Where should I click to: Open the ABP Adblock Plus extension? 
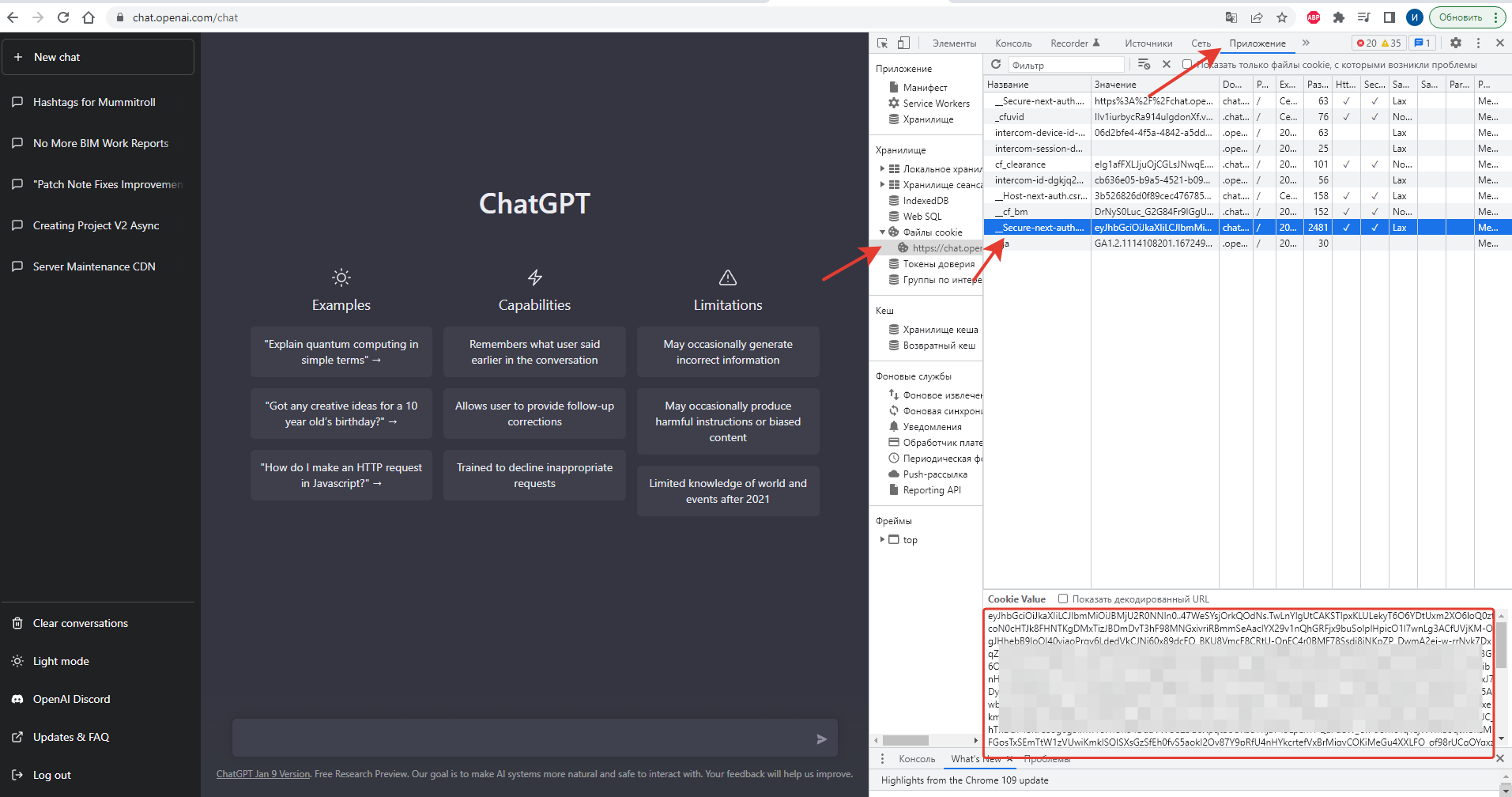(1314, 17)
